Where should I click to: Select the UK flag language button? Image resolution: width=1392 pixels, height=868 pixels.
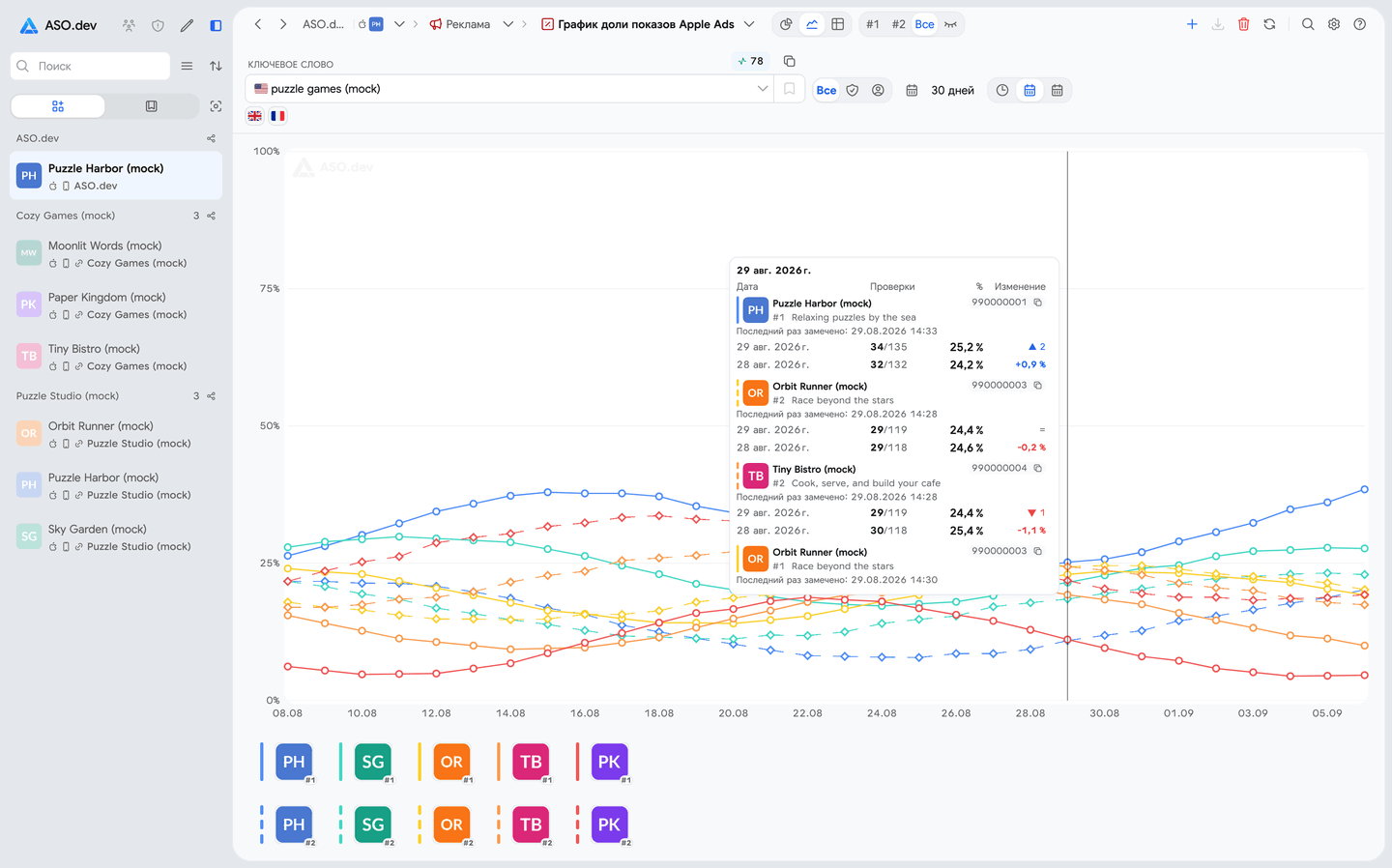[x=255, y=116]
